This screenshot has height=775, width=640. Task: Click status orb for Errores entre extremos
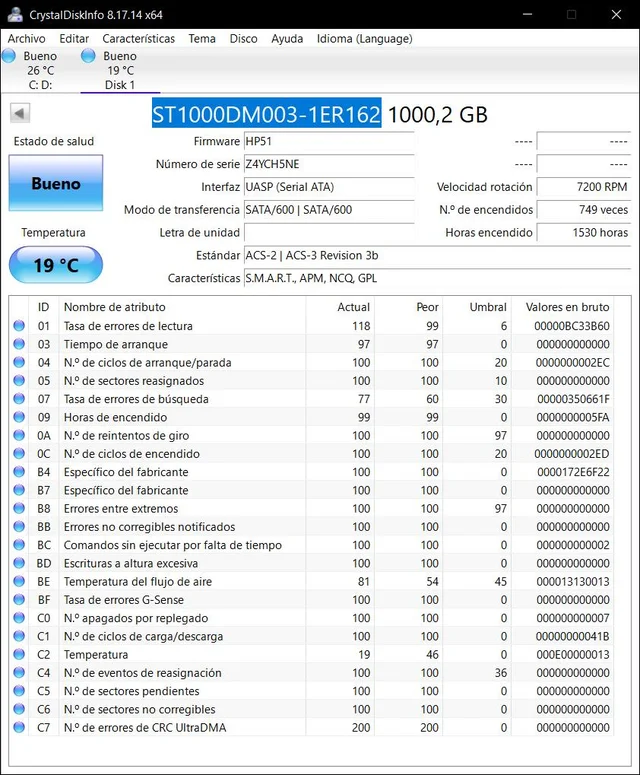point(19,509)
